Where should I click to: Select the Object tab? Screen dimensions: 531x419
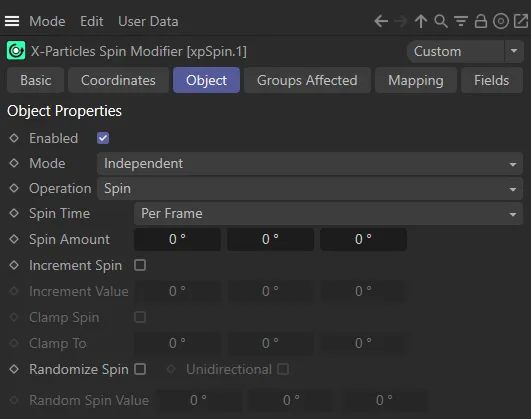click(206, 80)
